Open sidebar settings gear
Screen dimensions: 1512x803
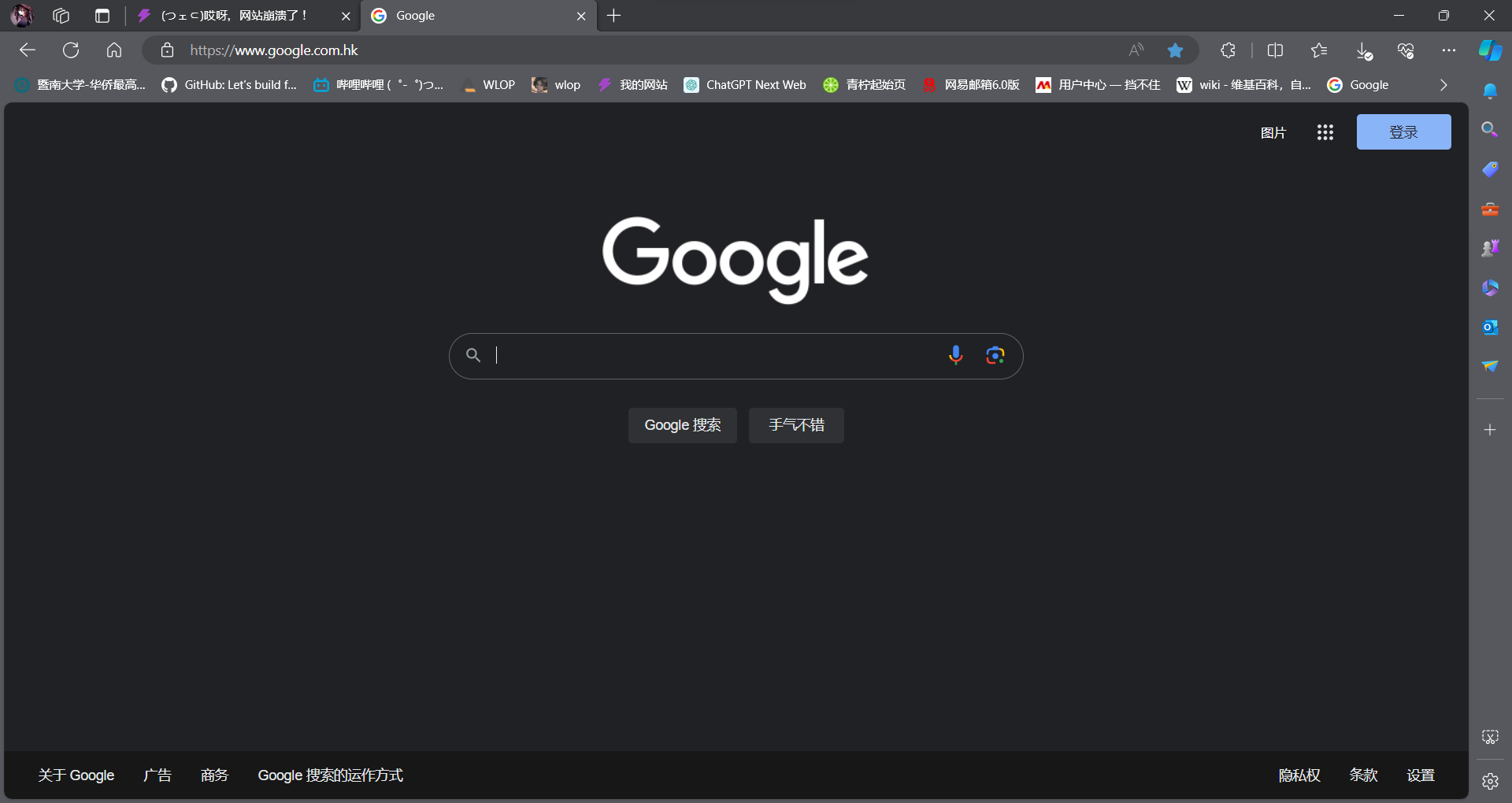1490,781
